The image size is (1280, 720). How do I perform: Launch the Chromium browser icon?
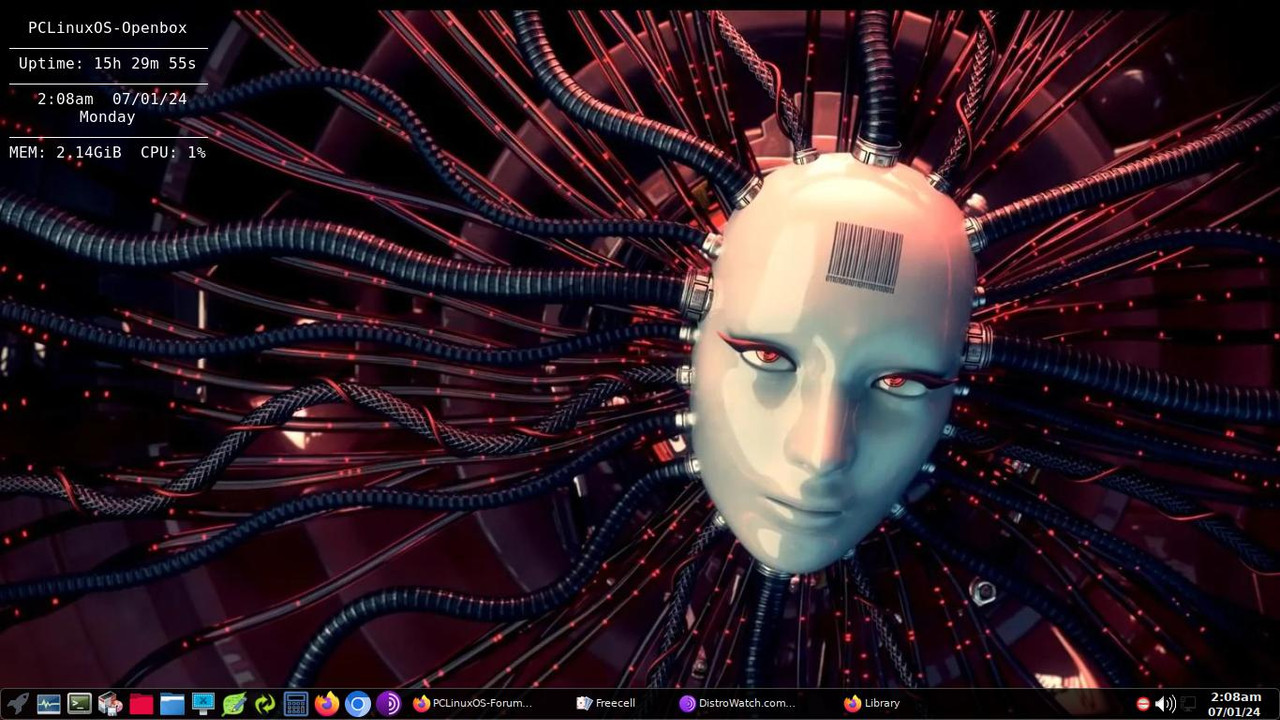click(358, 704)
